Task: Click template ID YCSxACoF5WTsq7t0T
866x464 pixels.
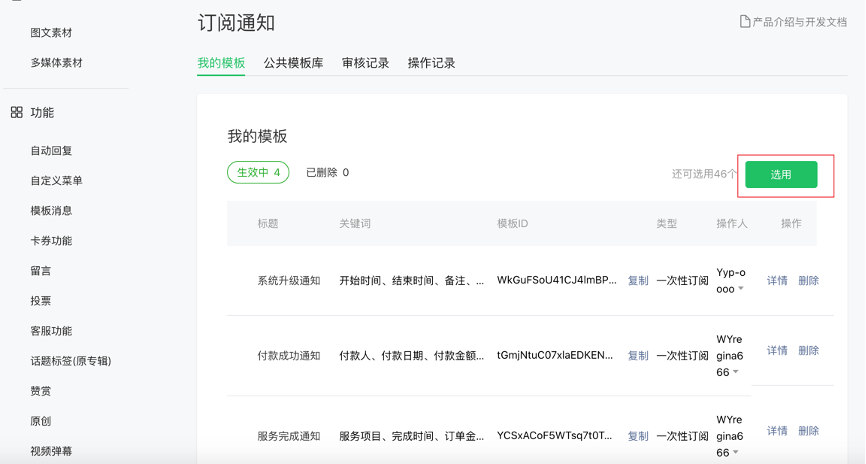Action: (555, 436)
